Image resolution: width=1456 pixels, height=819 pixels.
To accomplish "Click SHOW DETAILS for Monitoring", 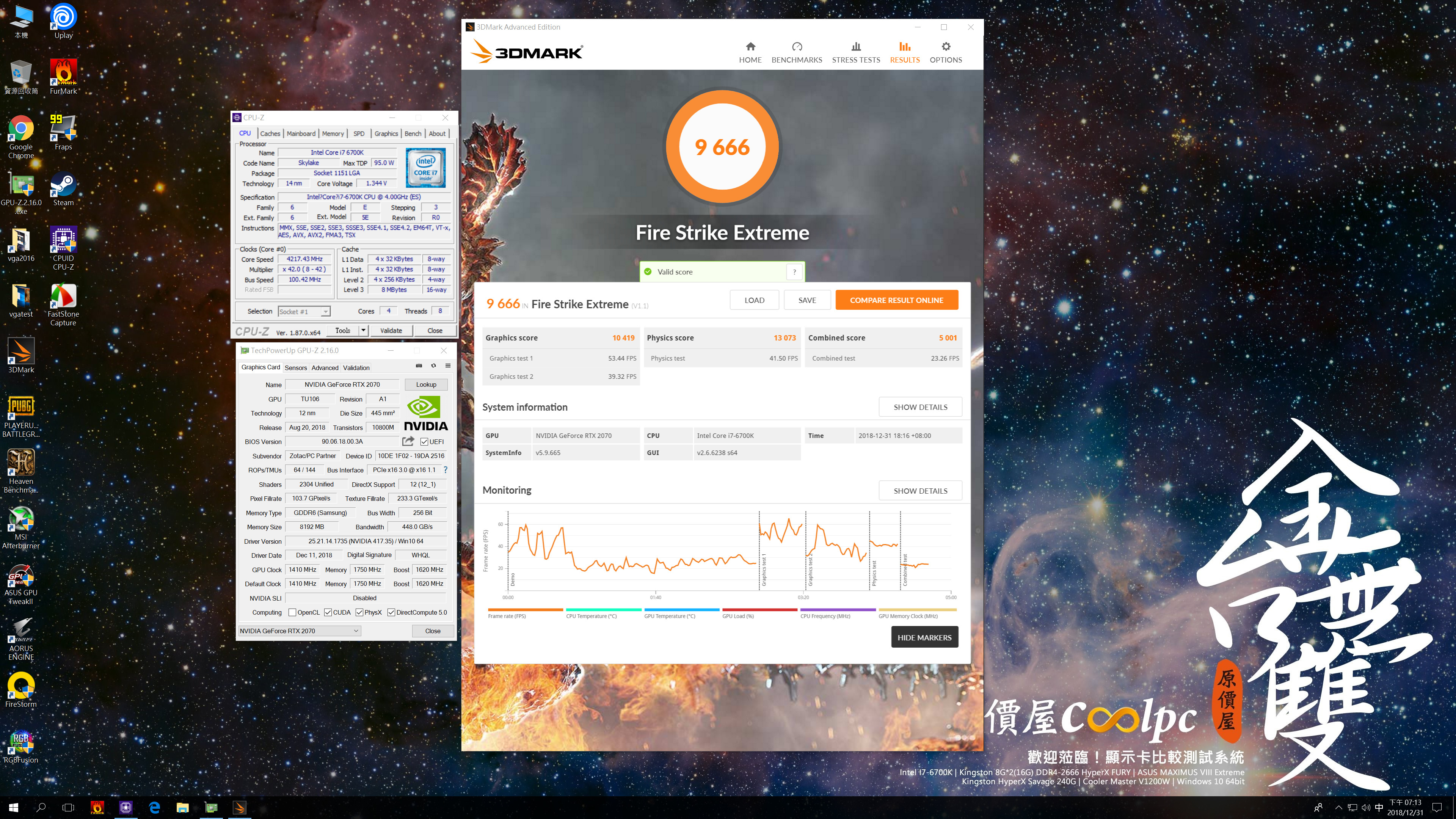I will (920, 491).
